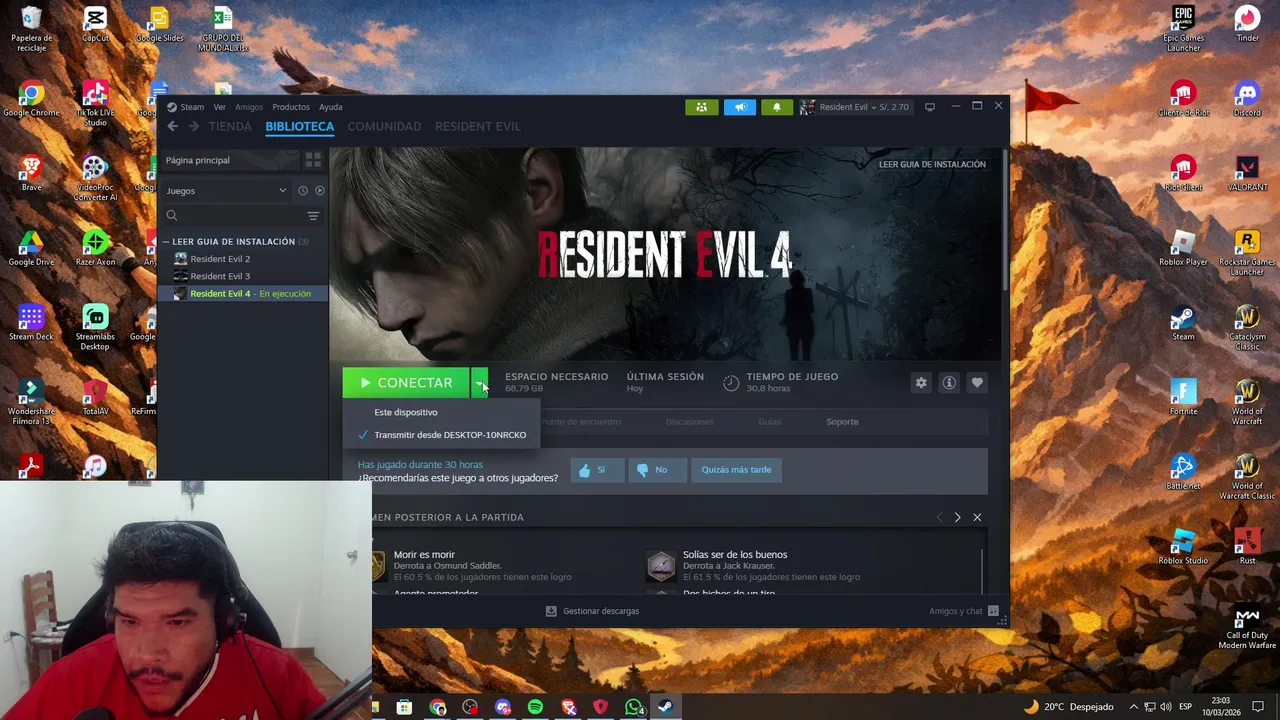Open Steam Big Picture mode monitor icon

point(929,107)
